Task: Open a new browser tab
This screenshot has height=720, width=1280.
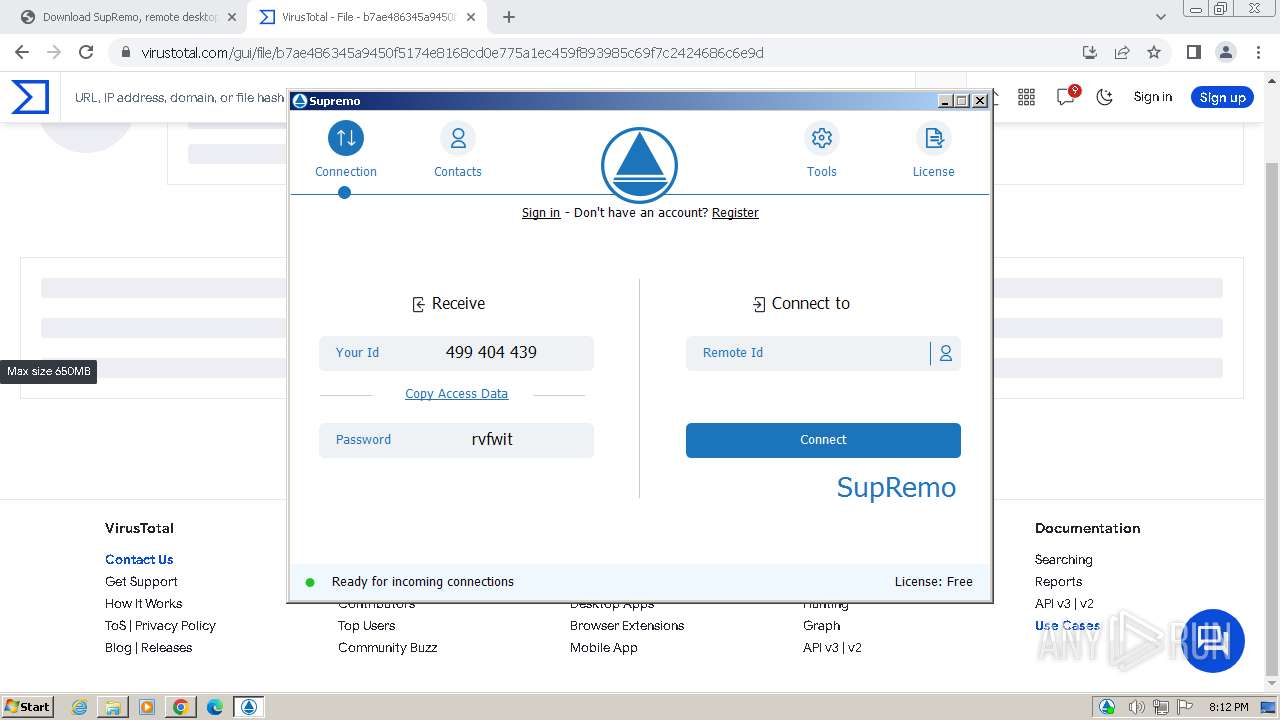Action: tap(509, 17)
